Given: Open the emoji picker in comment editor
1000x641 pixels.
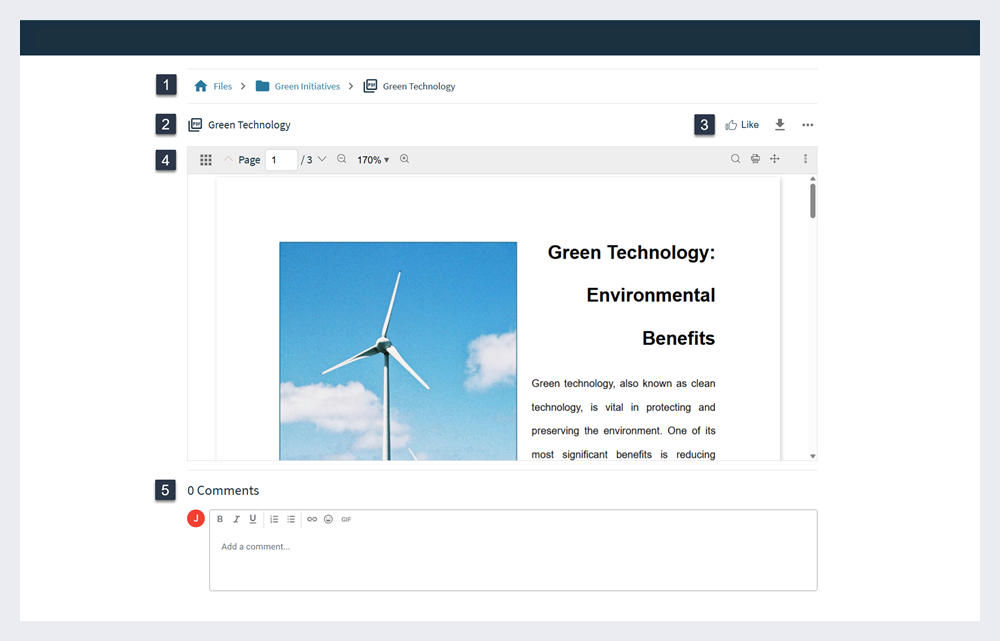Looking at the screenshot, I should (328, 519).
